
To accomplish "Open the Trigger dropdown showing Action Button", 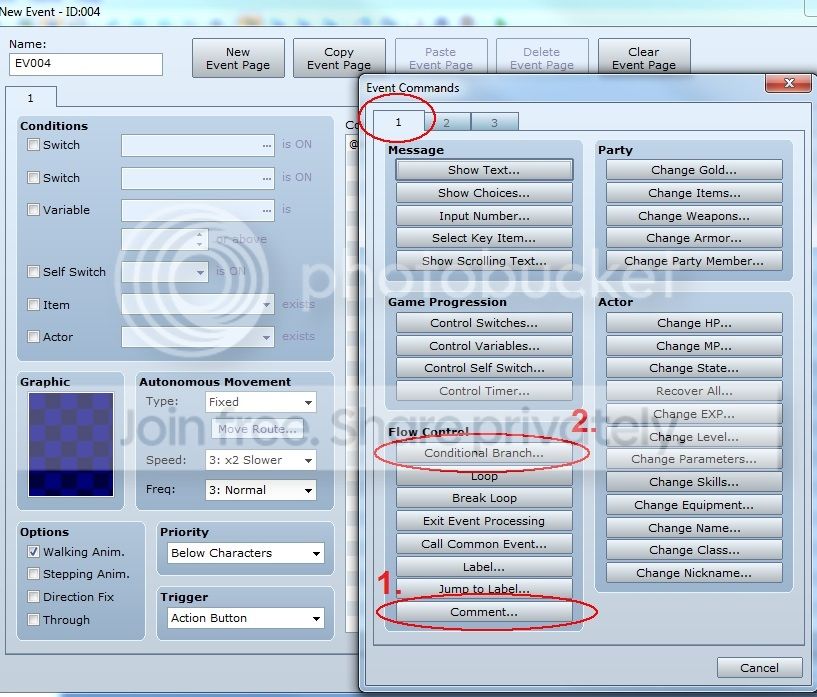I will [246, 618].
